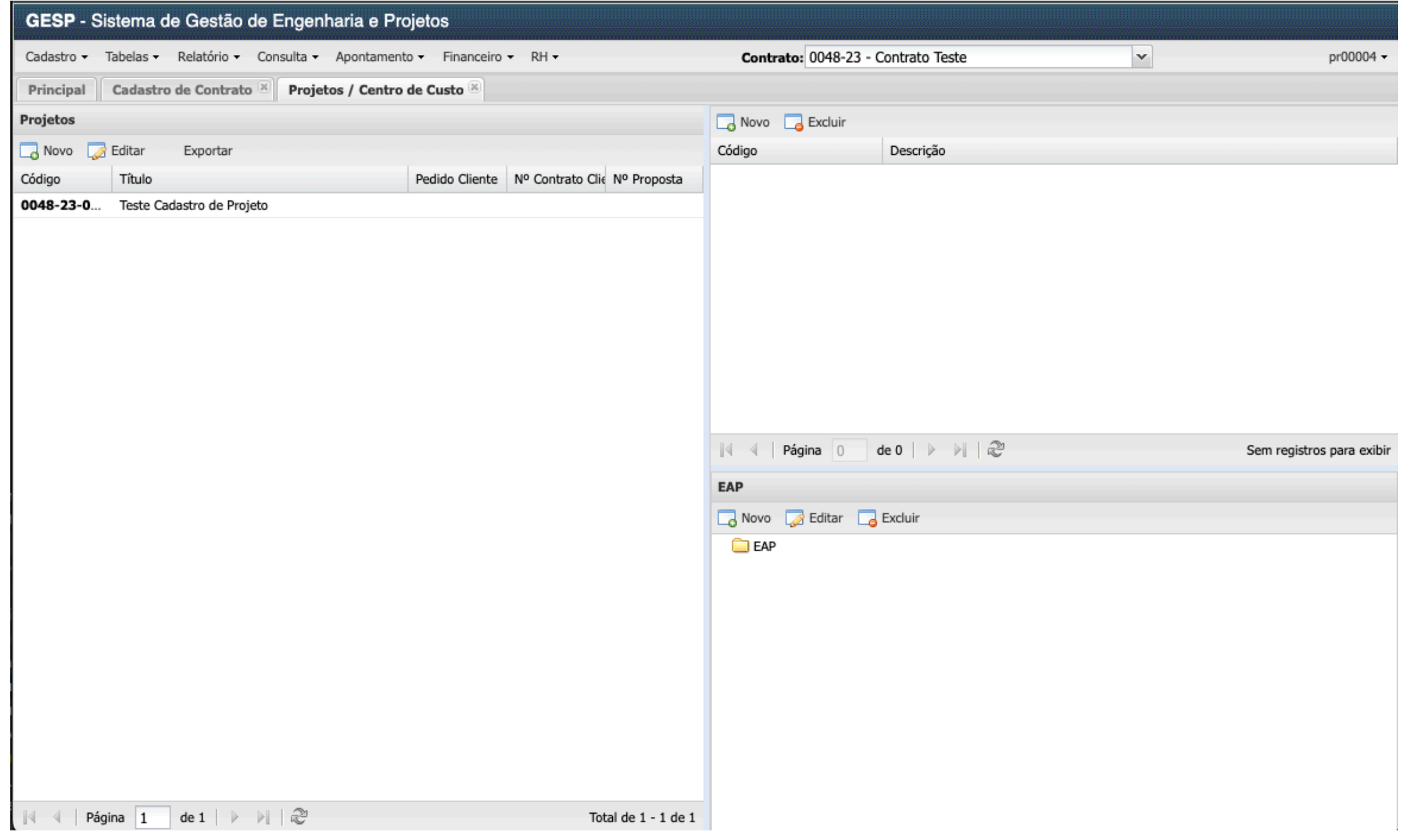Click Novo icon in EAP panel
This screenshot has width=1405, height=840.
pyautogui.click(x=727, y=518)
